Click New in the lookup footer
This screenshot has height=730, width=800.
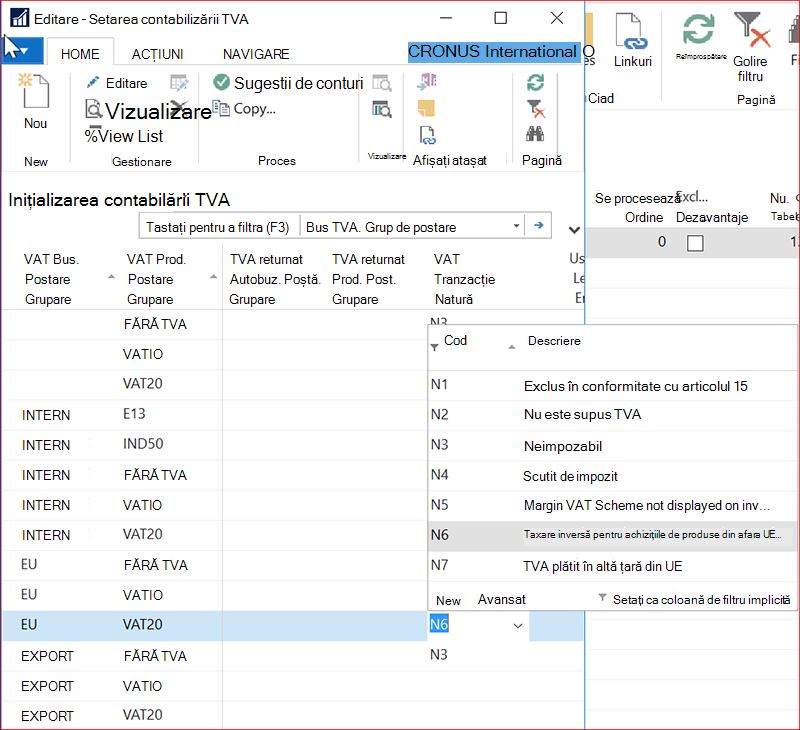pyautogui.click(x=448, y=600)
